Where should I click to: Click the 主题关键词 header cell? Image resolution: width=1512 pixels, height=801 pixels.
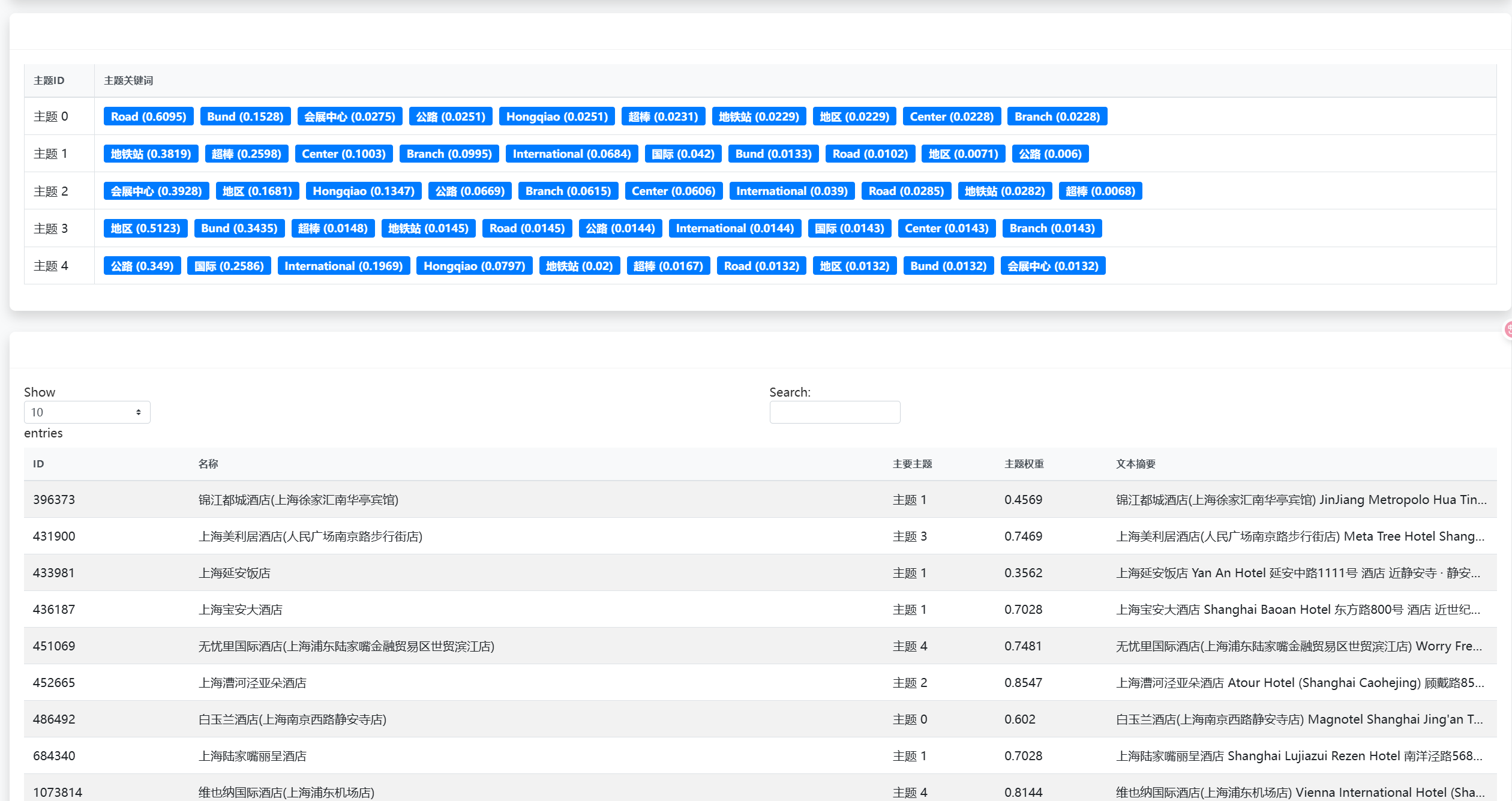[x=128, y=80]
